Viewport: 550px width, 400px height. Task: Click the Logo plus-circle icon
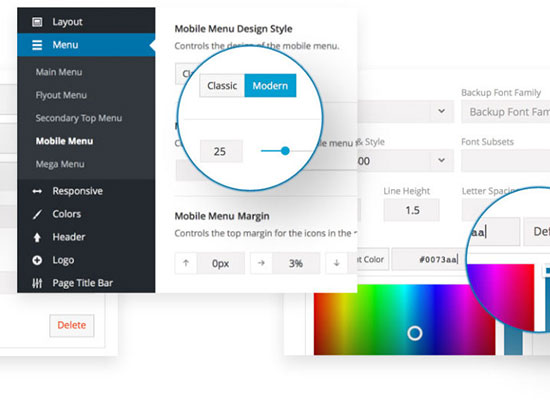(37, 260)
